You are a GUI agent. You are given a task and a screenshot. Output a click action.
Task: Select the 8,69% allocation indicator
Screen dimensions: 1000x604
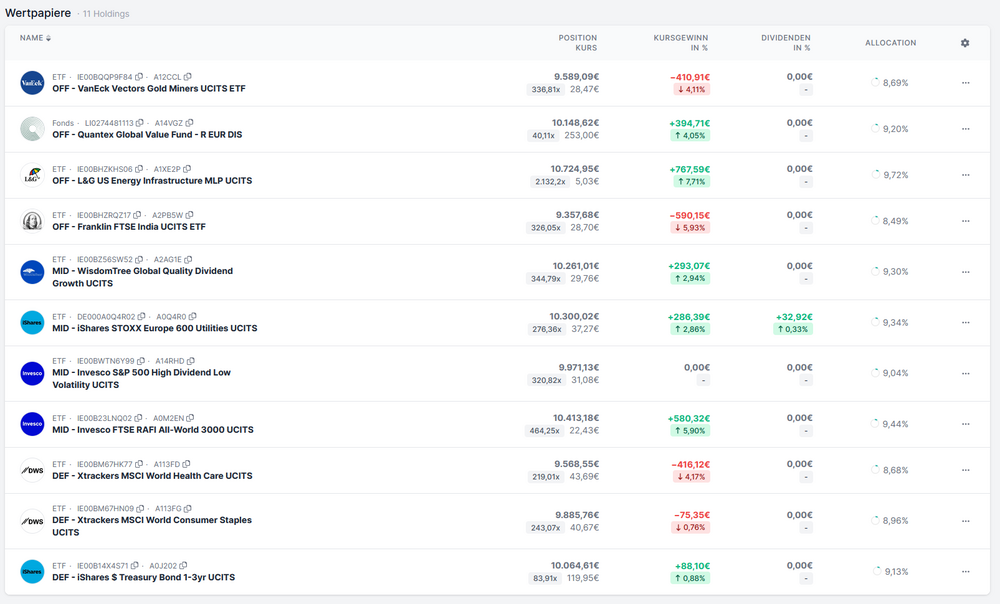890,83
